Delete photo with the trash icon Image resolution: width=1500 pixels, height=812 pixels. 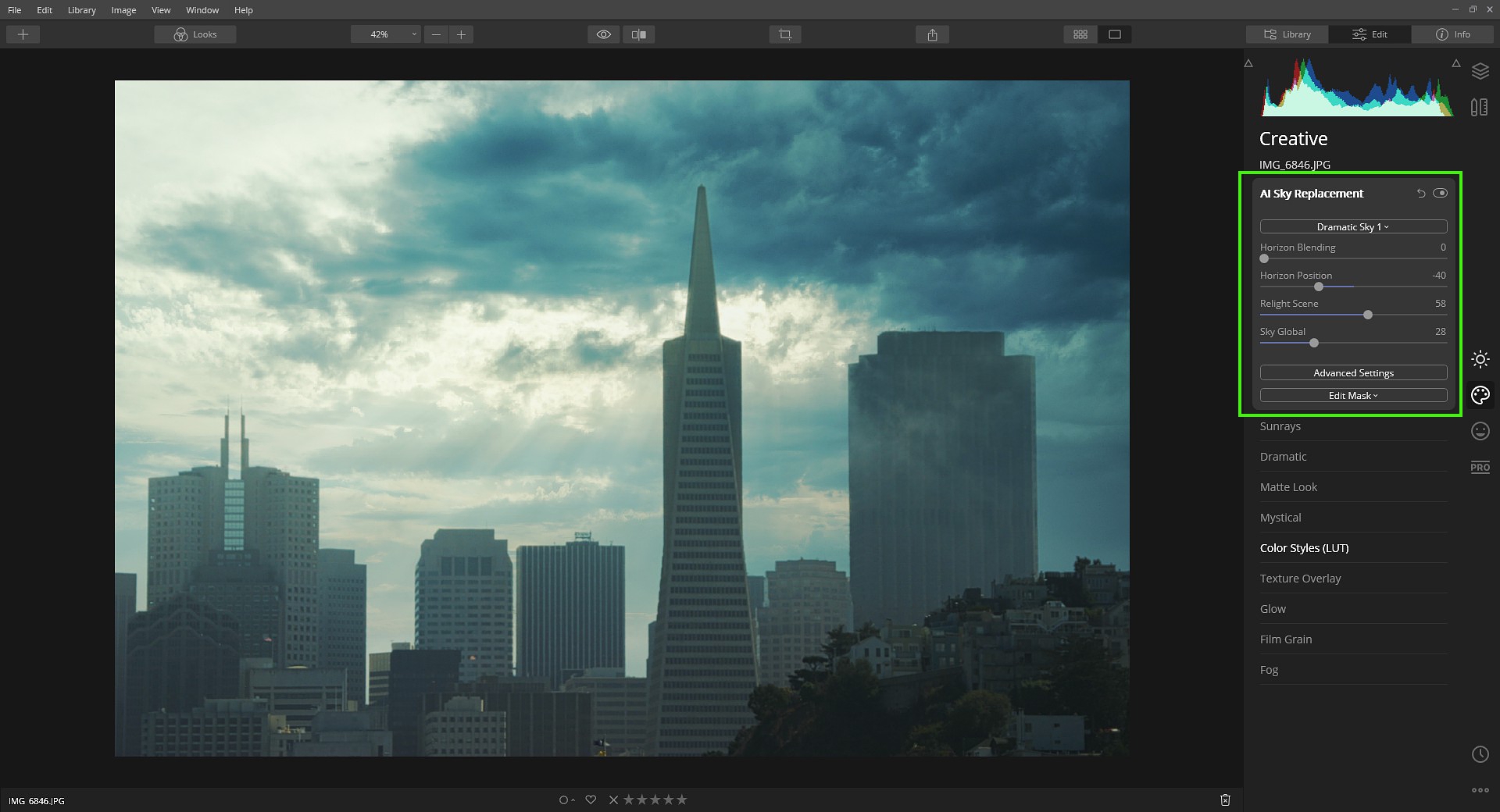[x=1225, y=800]
